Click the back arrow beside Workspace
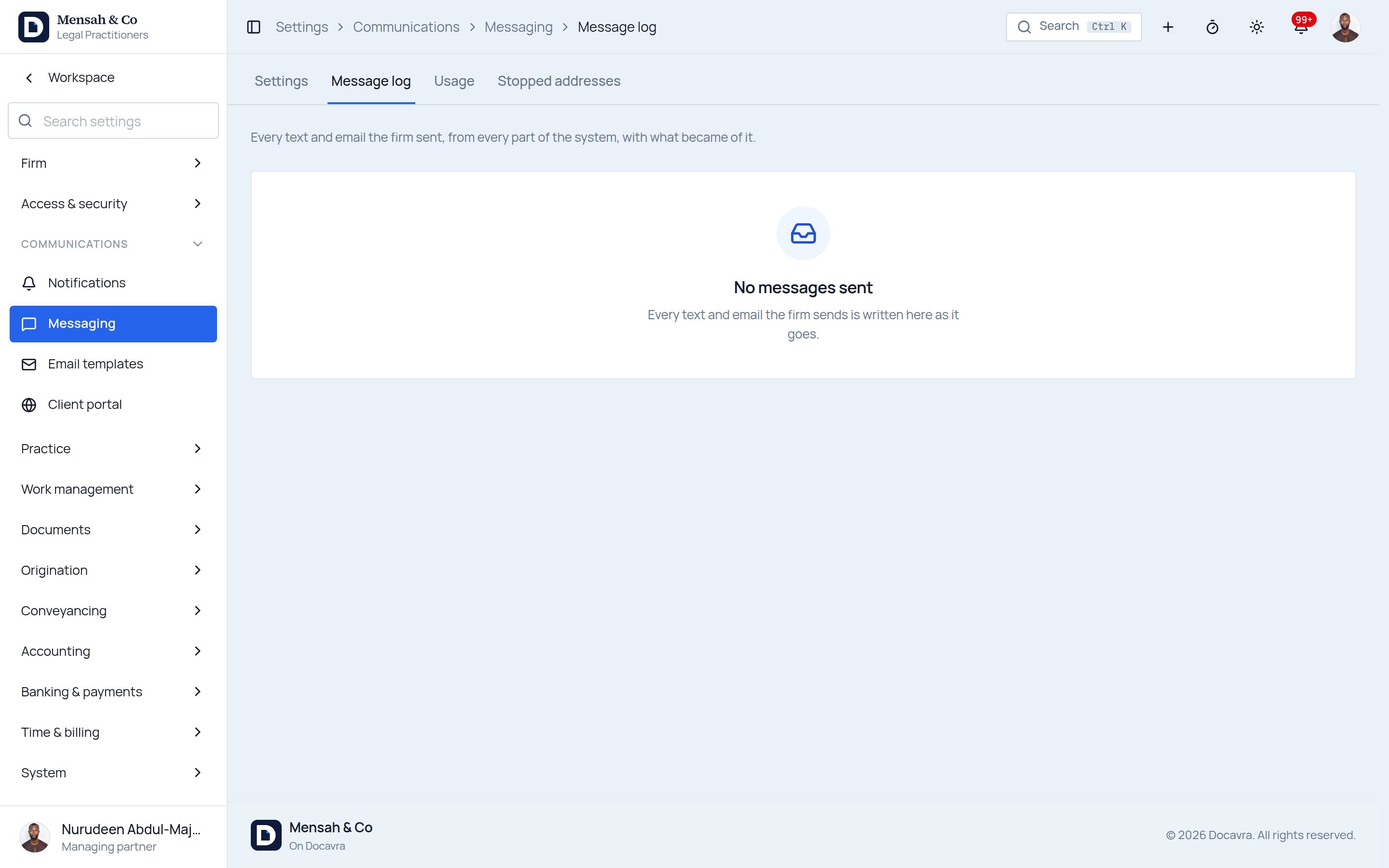 (29, 78)
